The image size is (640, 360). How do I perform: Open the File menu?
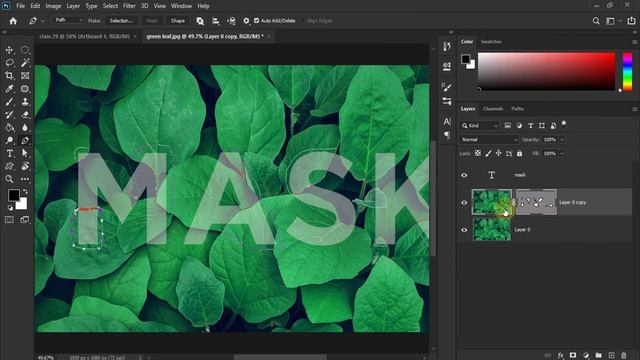pos(20,6)
